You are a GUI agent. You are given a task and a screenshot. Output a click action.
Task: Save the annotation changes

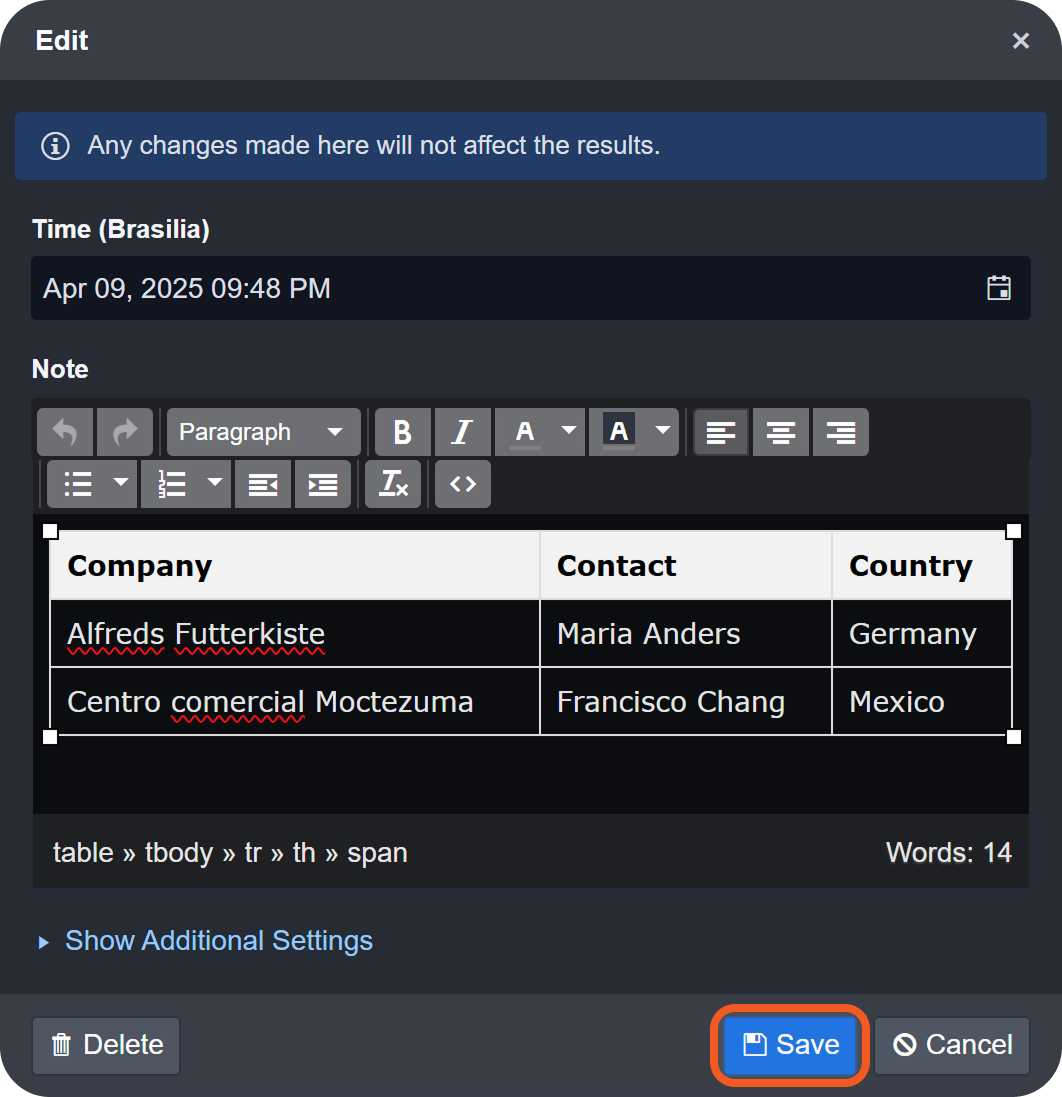pos(790,1045)
